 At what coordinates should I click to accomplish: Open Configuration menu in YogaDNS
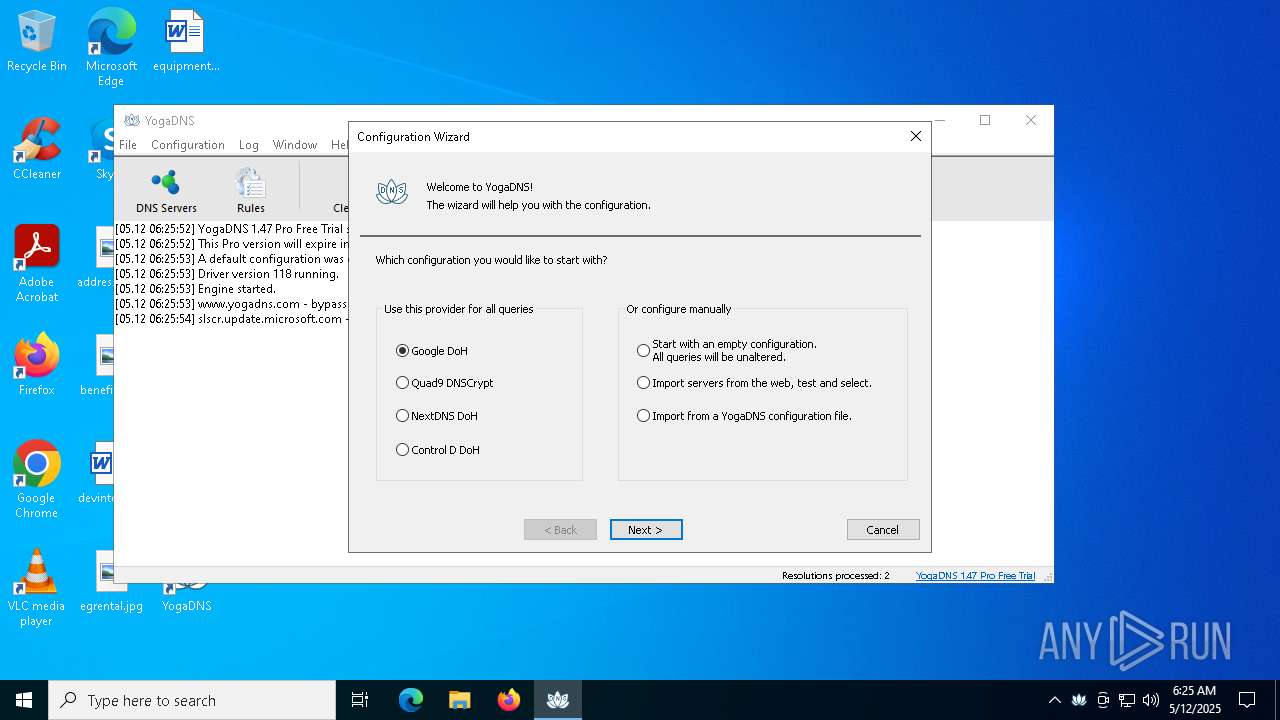[188, 145]
